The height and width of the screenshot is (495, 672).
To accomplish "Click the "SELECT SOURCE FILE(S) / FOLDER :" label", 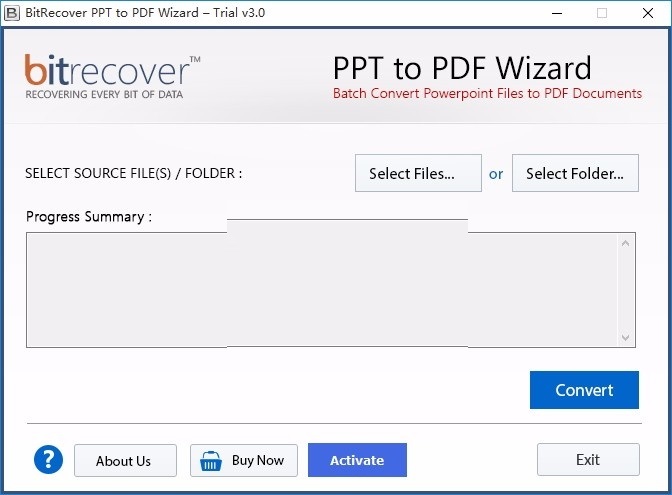I will click(x=134, y=173).
